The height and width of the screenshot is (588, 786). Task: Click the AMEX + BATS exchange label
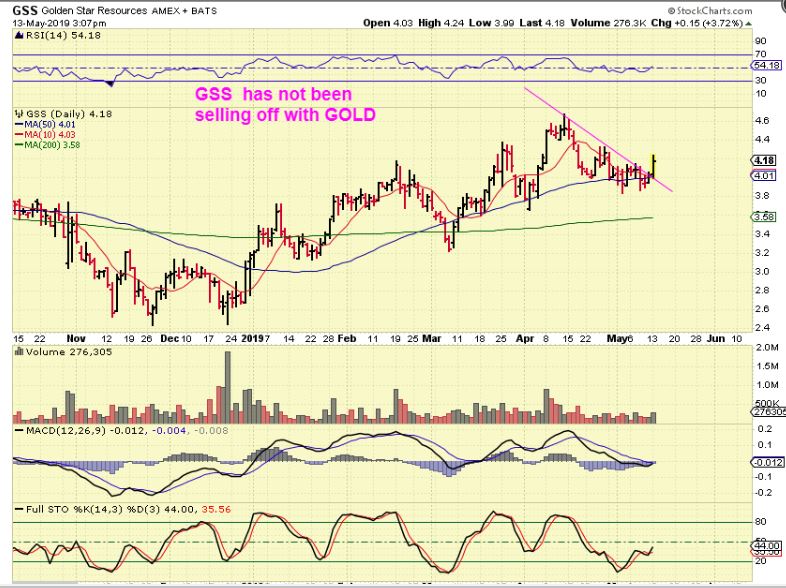point(184,11)
